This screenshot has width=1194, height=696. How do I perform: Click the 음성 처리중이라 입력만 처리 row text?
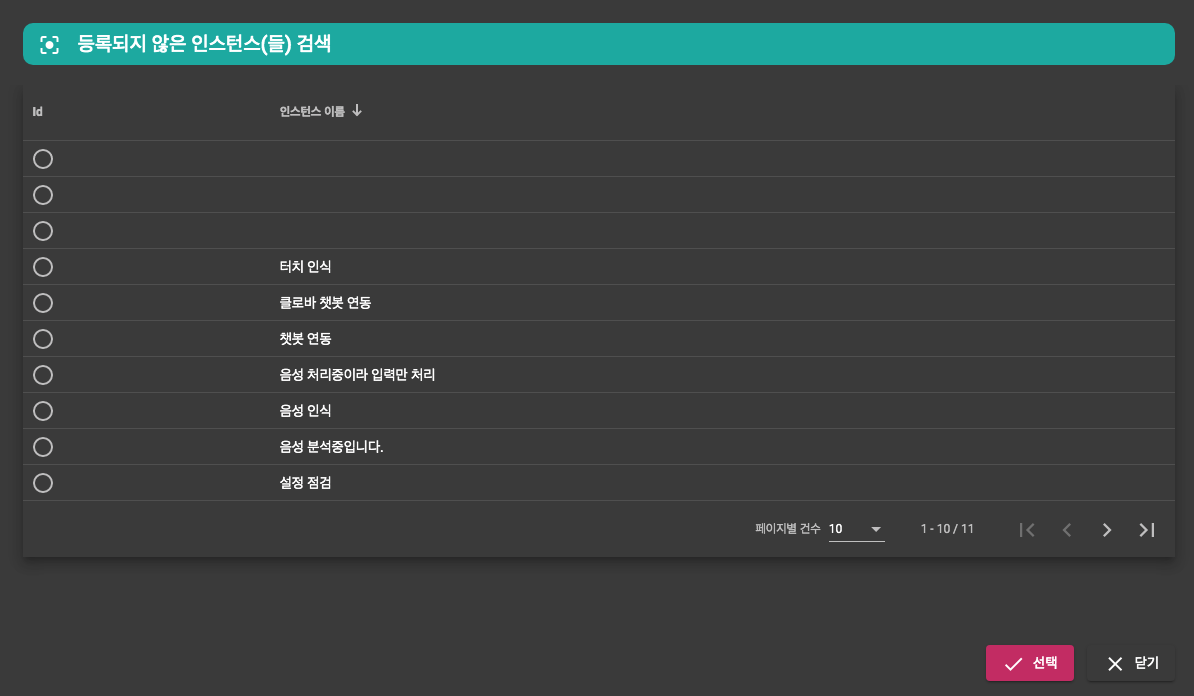(357, 375)
